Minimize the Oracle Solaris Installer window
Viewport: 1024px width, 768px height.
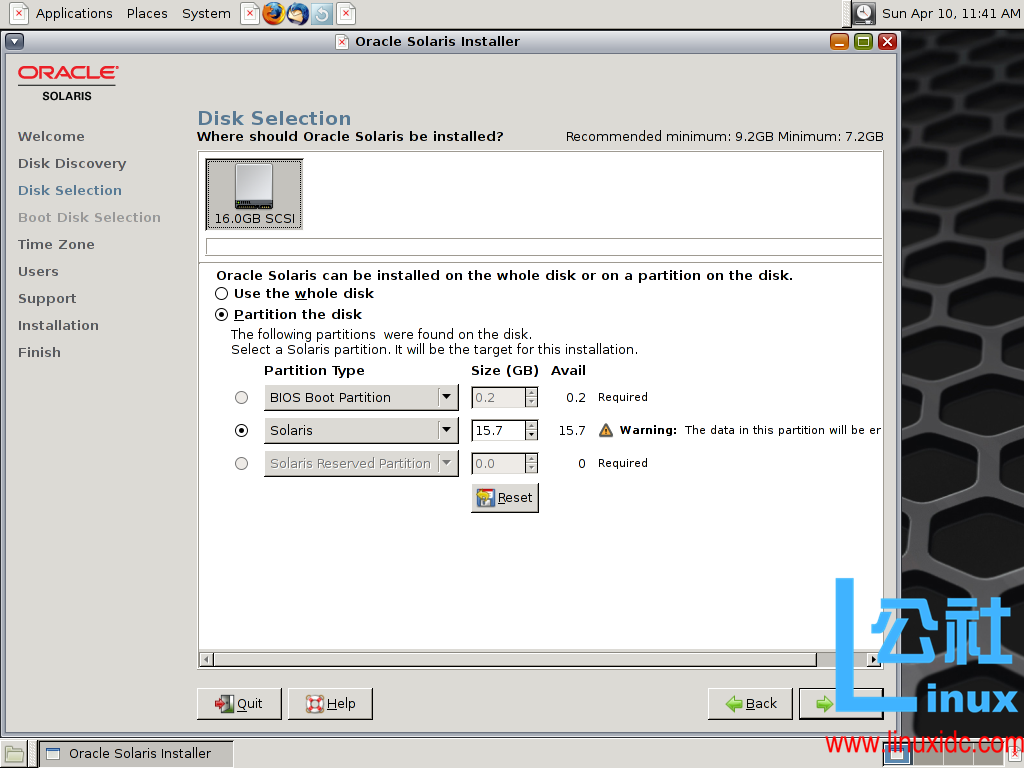pos(839,42)
